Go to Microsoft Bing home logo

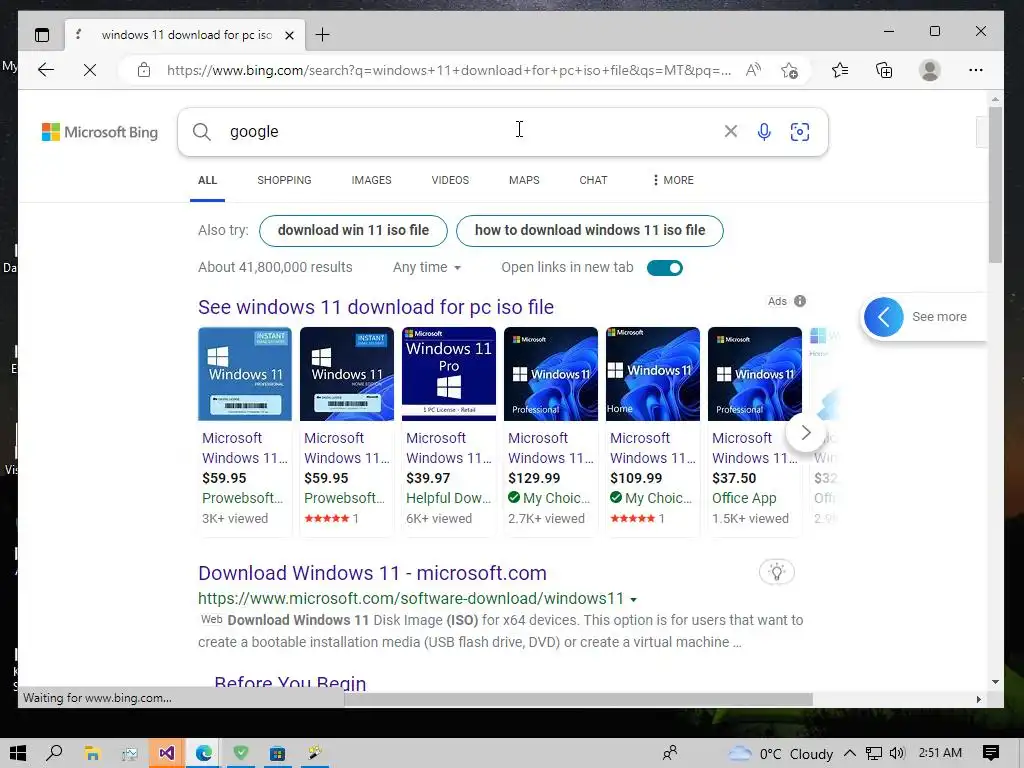tap(100, 132)
